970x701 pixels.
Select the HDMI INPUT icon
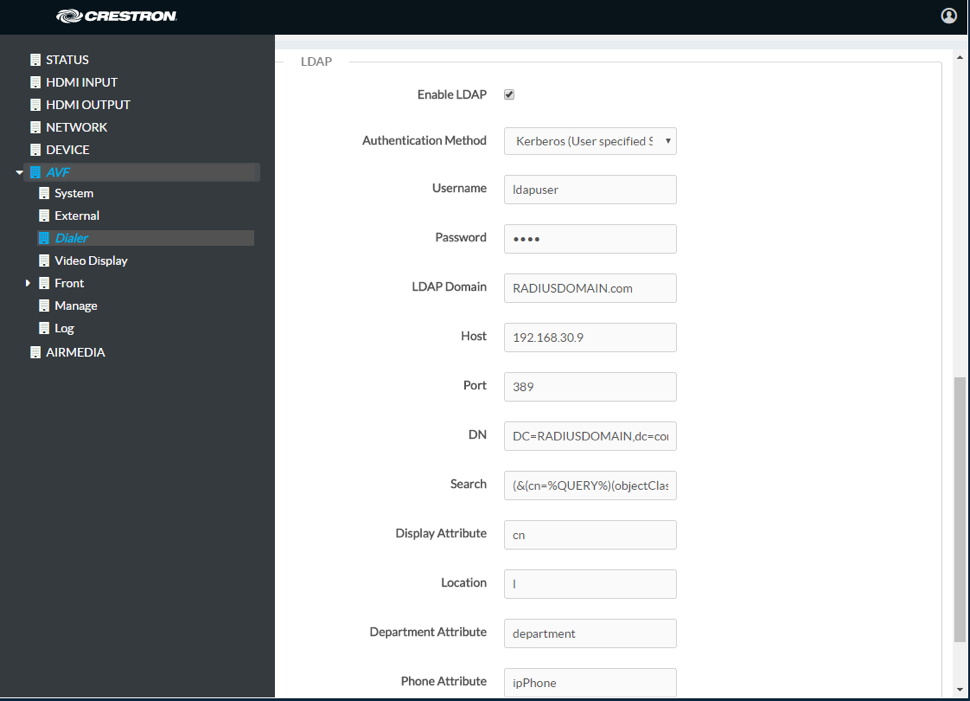pos(35,82)
